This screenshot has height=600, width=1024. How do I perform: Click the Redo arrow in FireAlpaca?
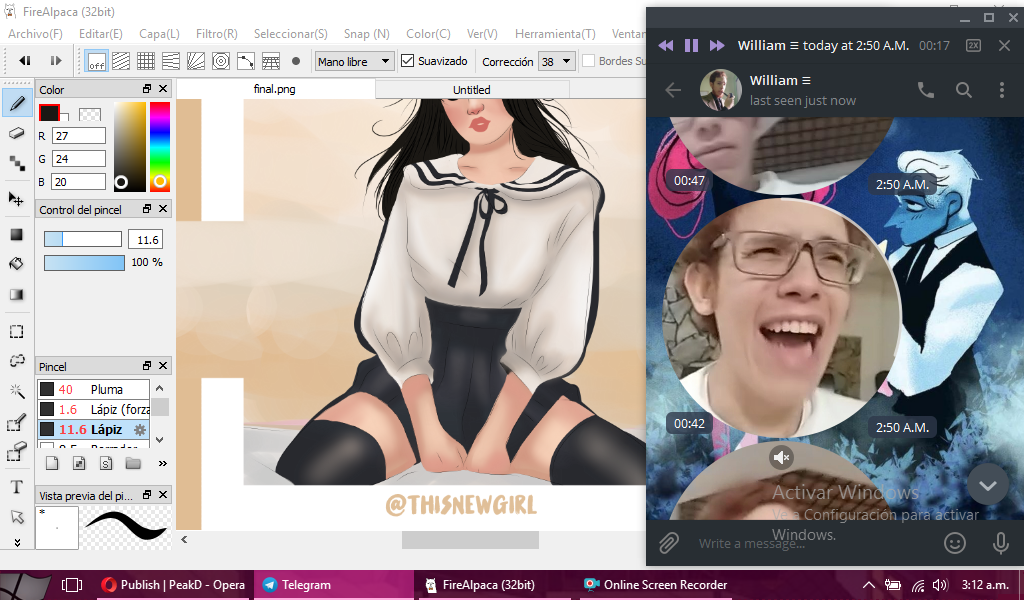pyautogui.click(x=56, y=61)
